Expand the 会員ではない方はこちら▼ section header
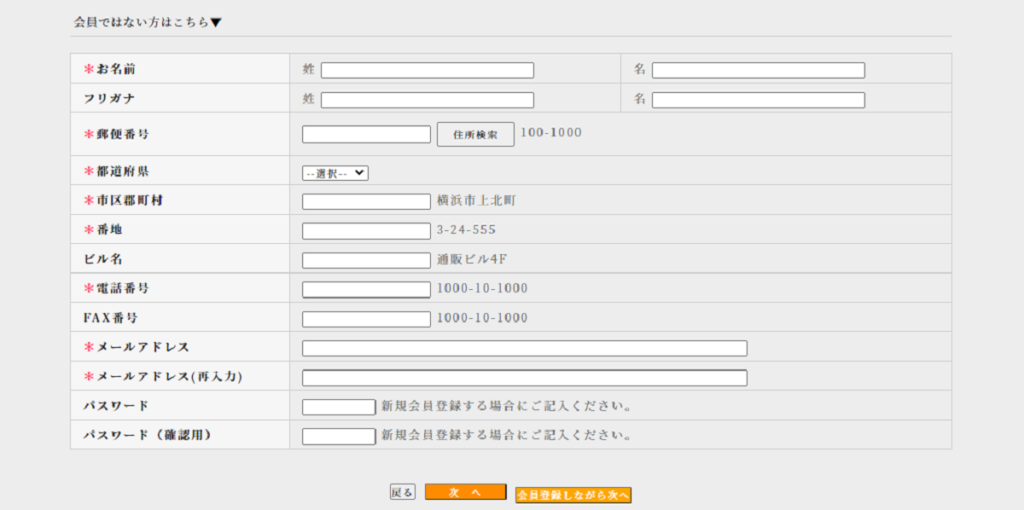1024x510 pixels. (x=148, y=22)
